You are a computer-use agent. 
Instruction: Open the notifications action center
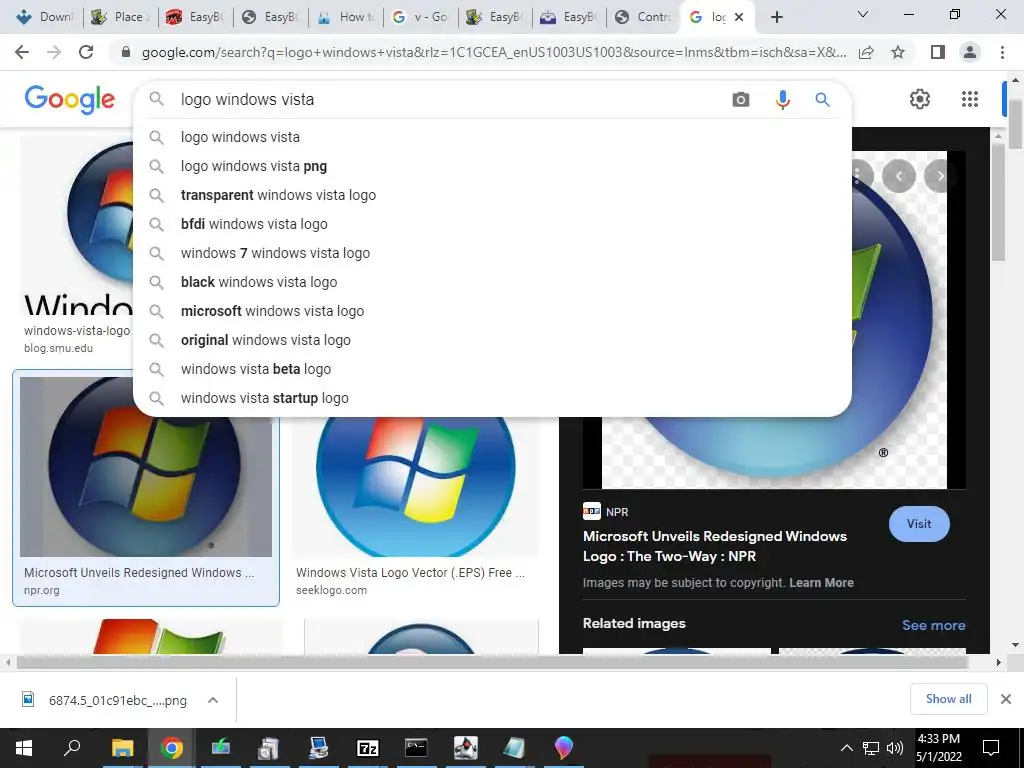tap(991, 748)
